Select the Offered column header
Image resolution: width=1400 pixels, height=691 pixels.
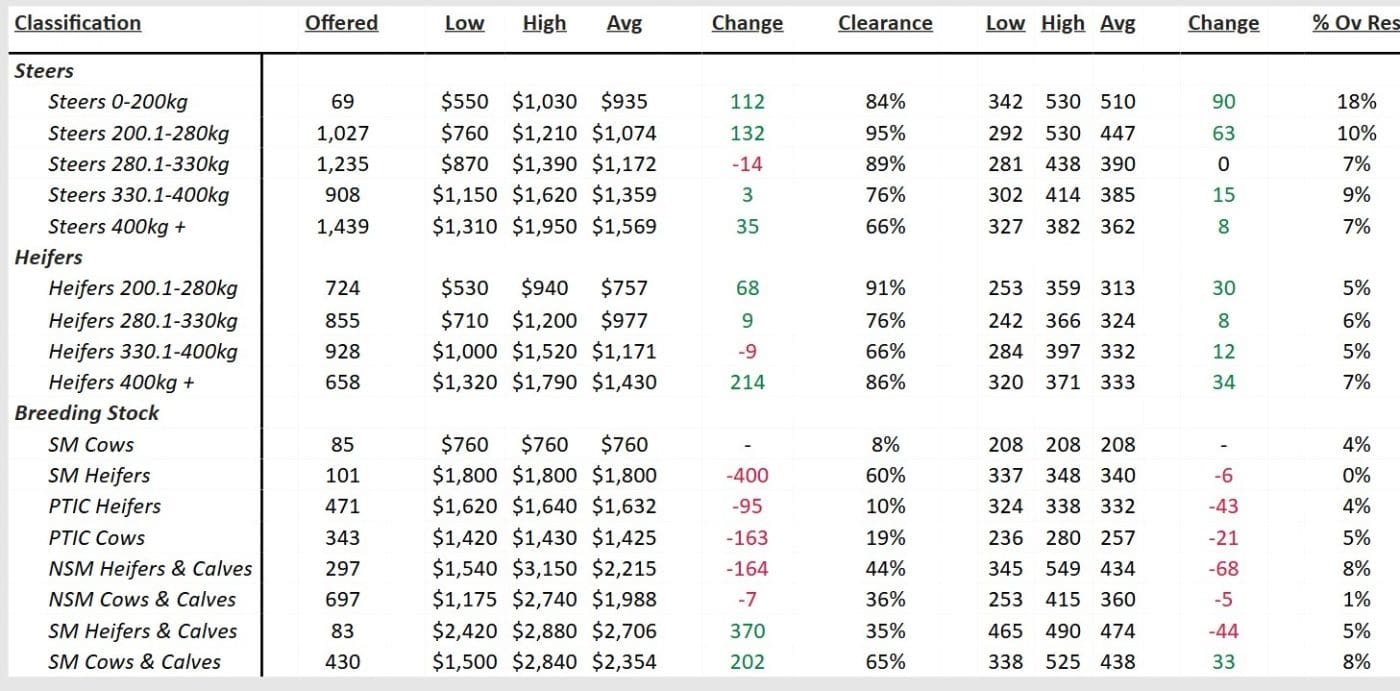pyautogui.click(x=341, y=23)
